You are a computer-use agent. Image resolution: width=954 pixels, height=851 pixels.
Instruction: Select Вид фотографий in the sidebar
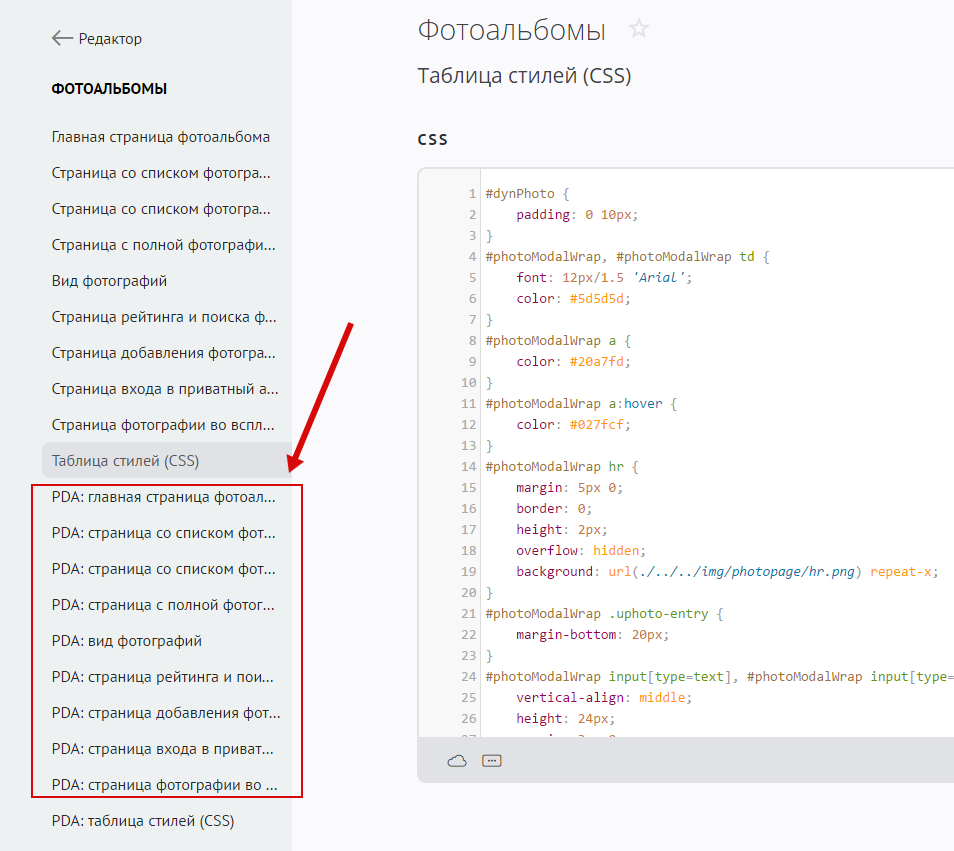coord(109,281)
